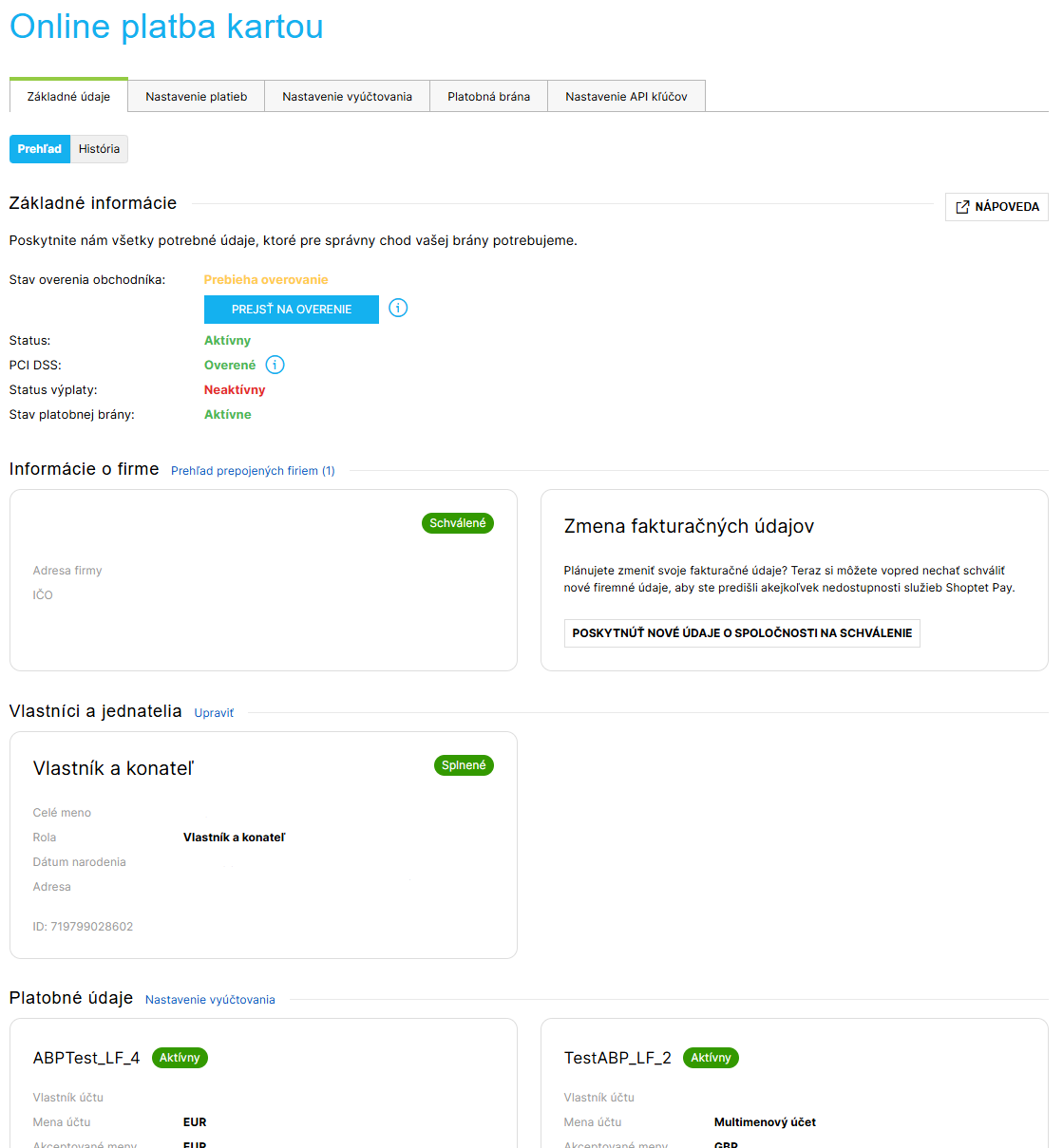1063x1148 pixels.
Task: Click the Schválené status badge
Action: [458, 523]
